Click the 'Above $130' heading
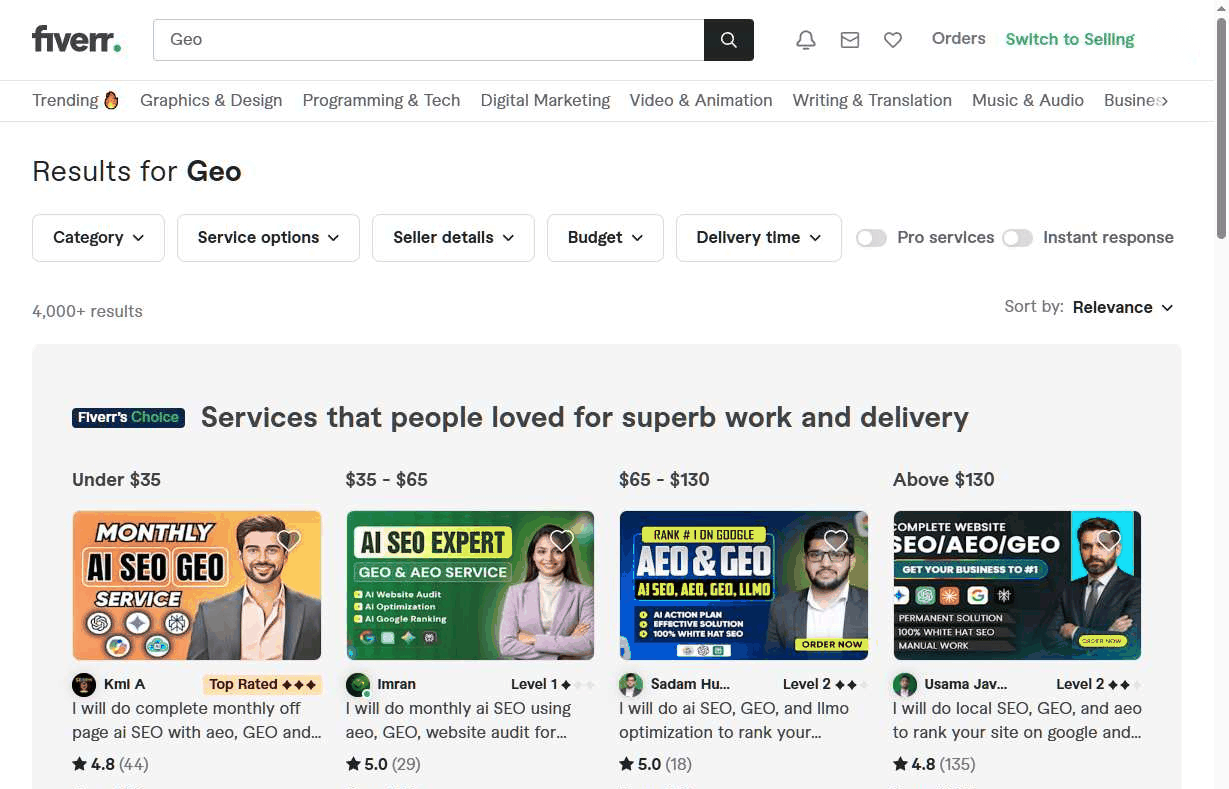Image resolution: width=1229 pixels, height=789 pixels. (x=944, y=479)
